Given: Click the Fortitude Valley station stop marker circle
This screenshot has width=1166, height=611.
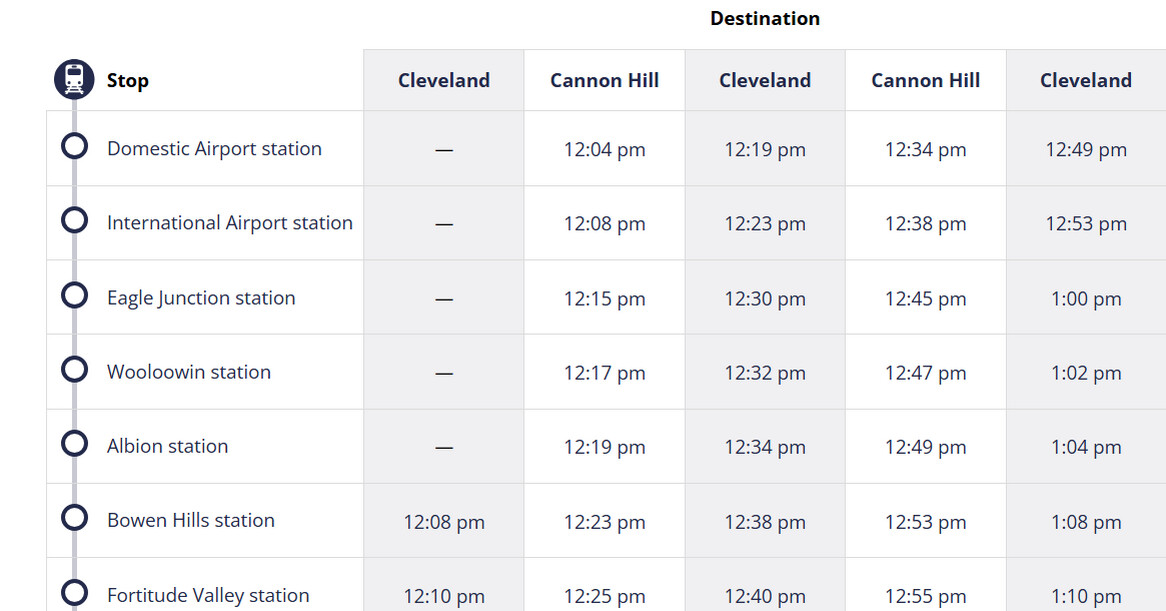Looking at the screenshot, I should pyautogui.click(x=74, y=592).
